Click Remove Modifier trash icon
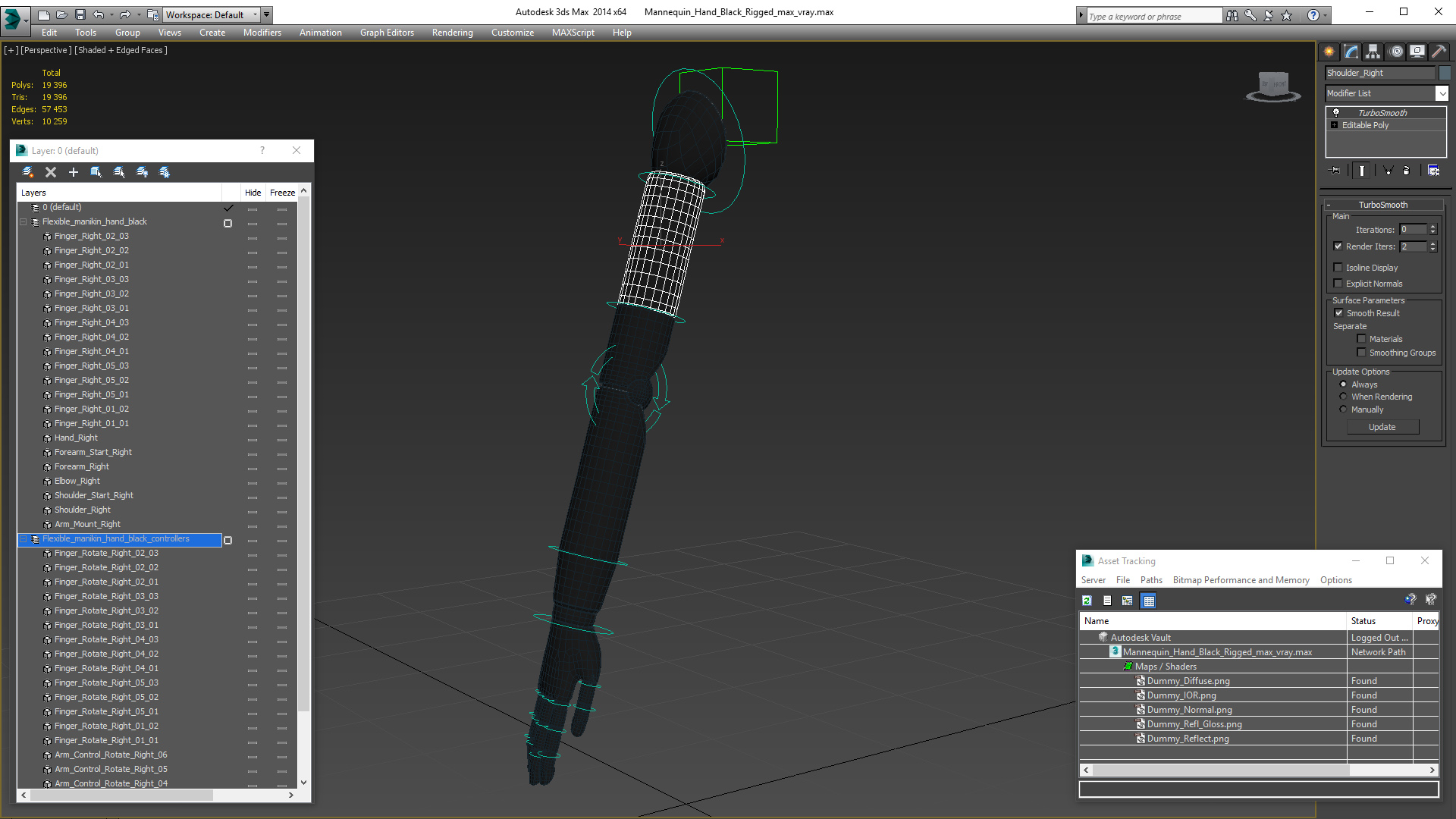Screen dimensions: 1456x819 click(1407, 171)
